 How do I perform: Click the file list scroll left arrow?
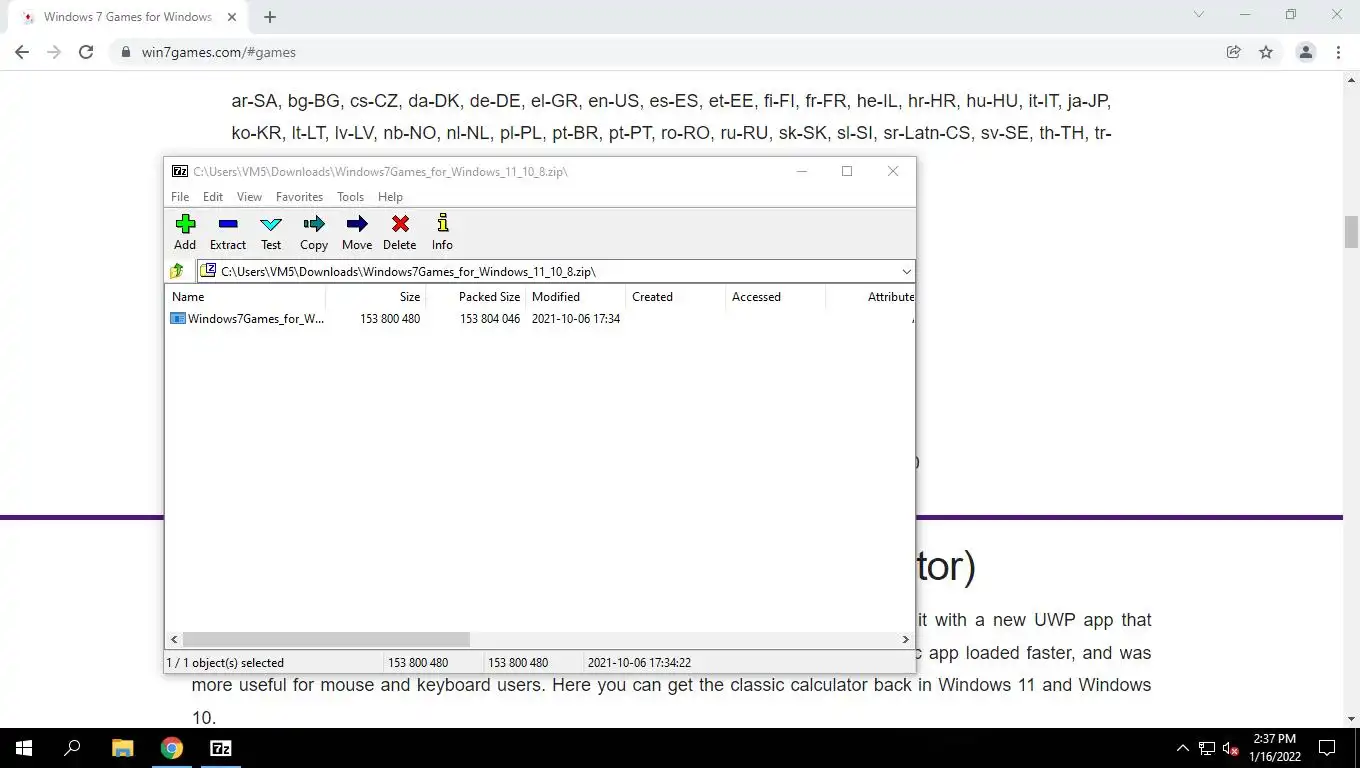[x=174, y=639]
